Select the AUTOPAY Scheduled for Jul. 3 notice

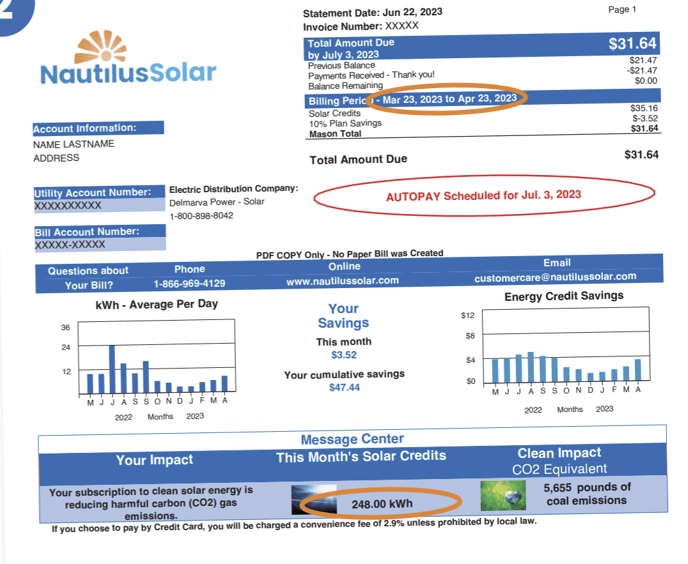[x=483, y=197]
